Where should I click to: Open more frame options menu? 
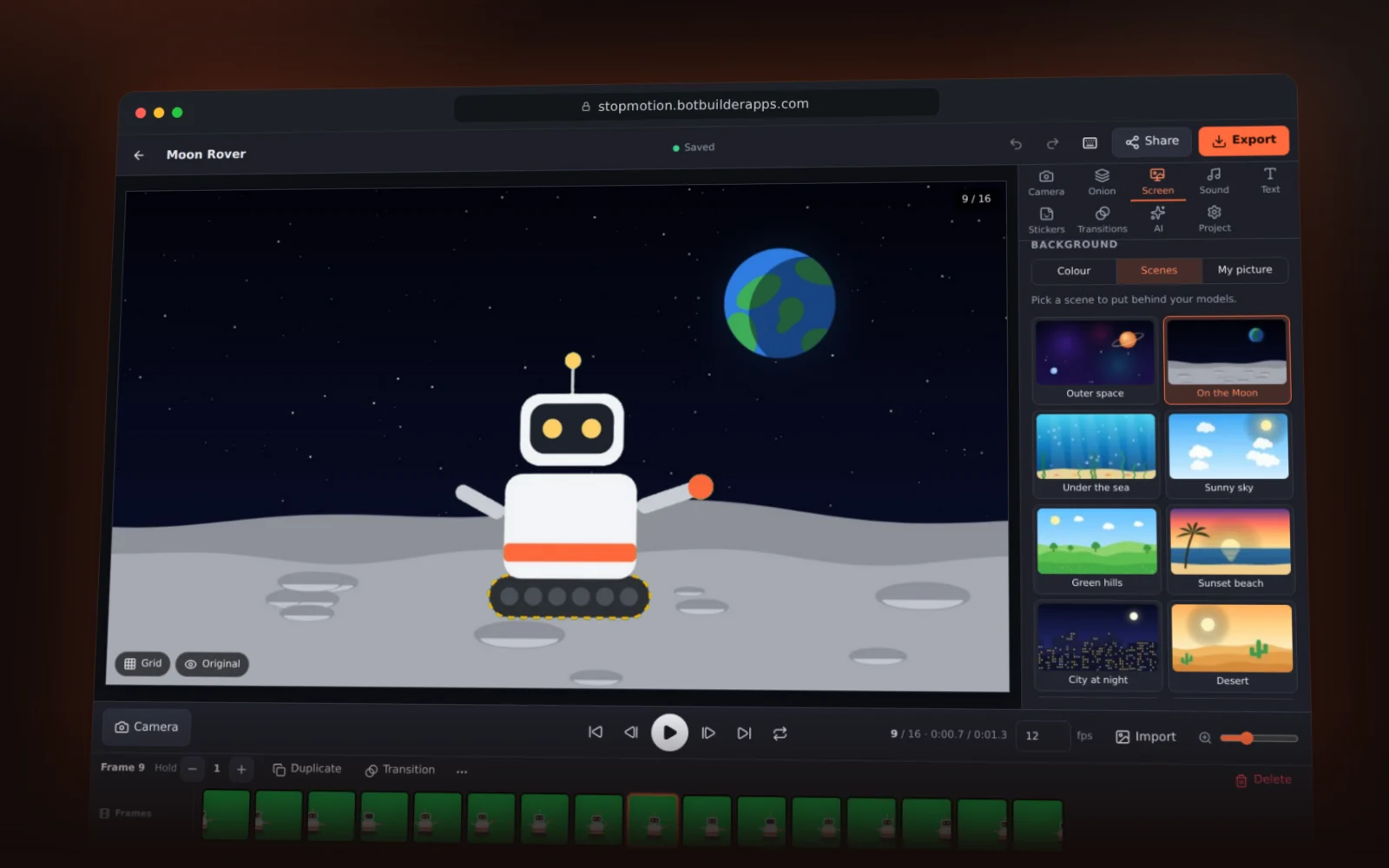pos(462,771)
